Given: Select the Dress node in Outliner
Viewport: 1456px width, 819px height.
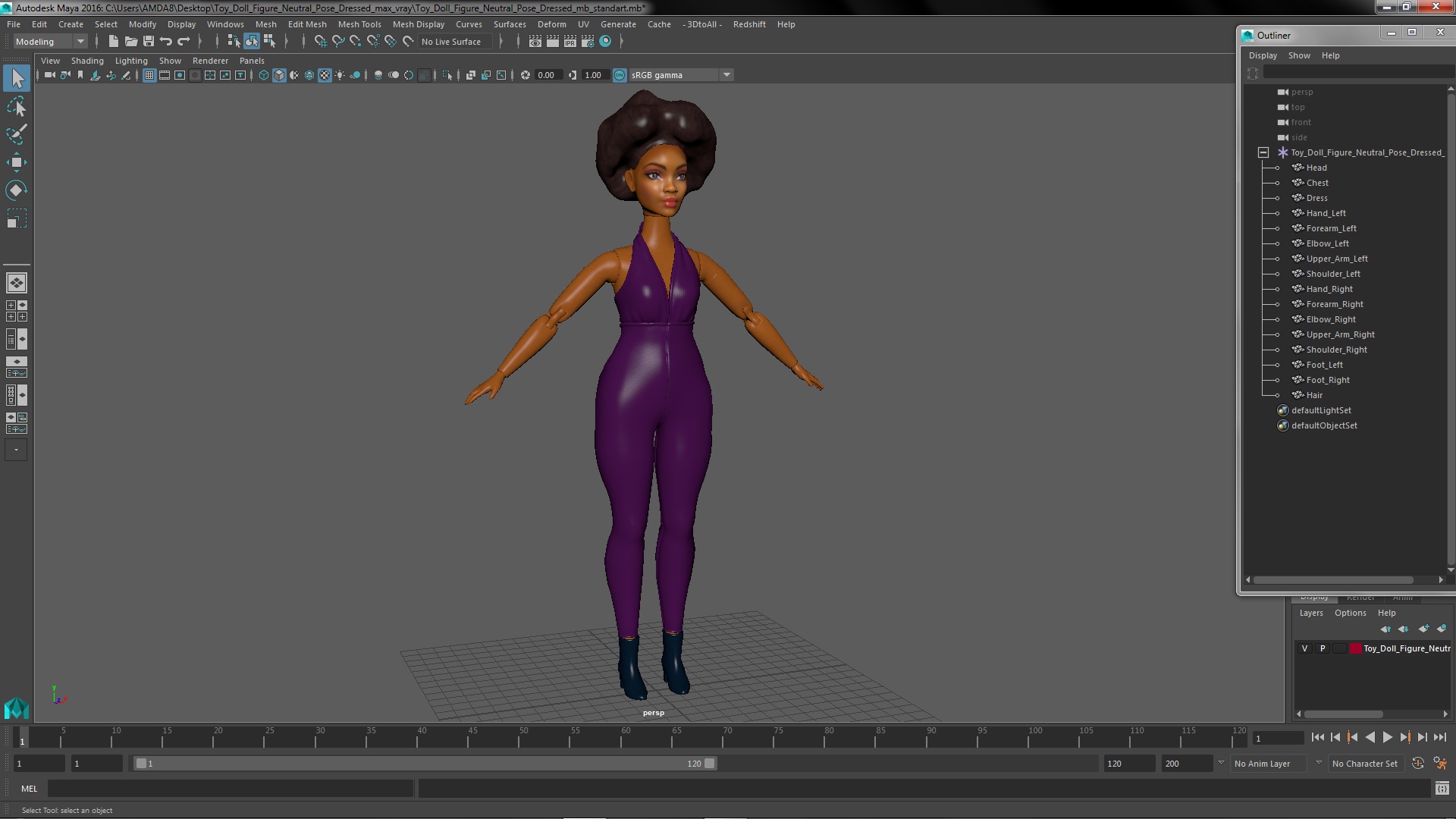Looking at the screenshot, I should tap(1316, 198).
